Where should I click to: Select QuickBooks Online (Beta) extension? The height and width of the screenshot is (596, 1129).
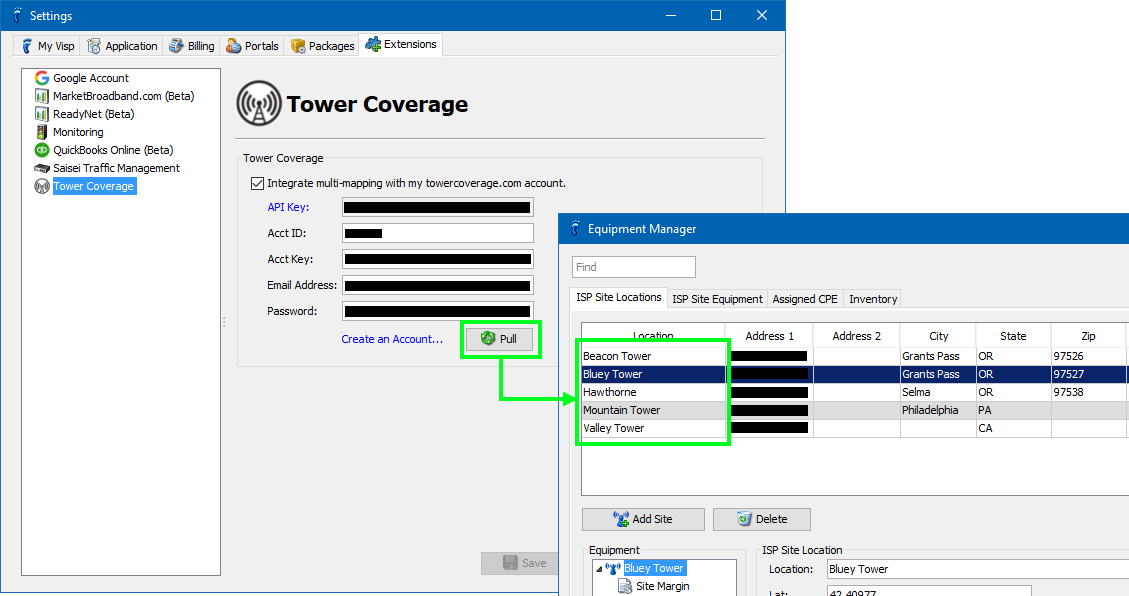coord(113,150)
